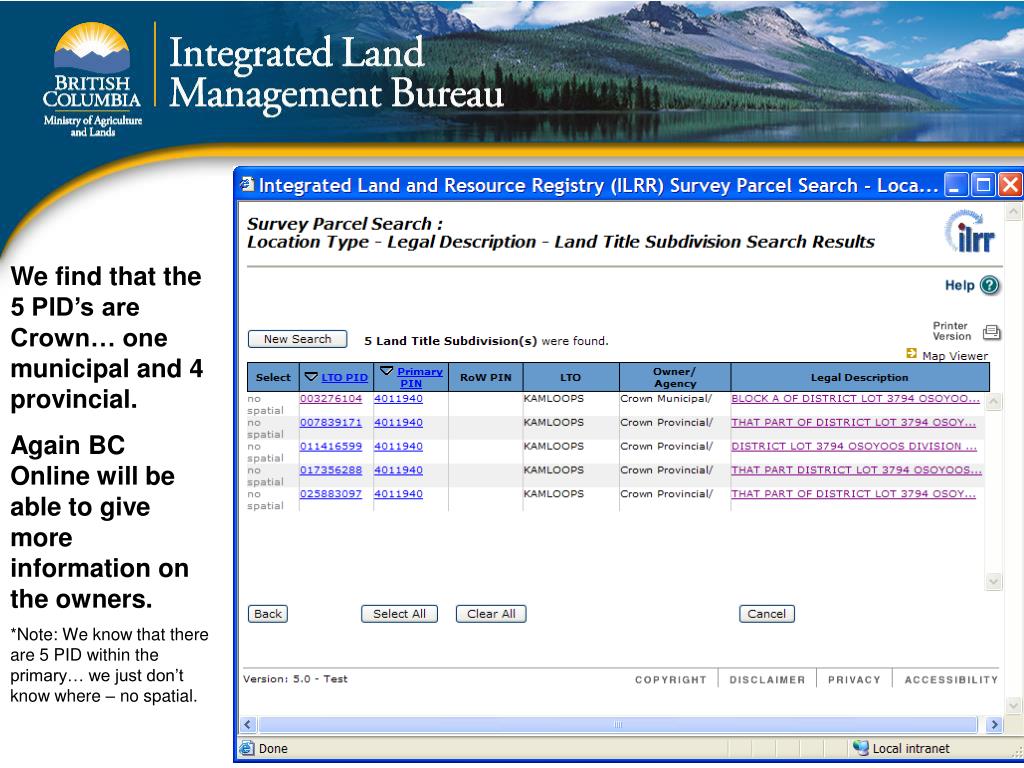1024x768 pixels.
Task: Click results table scrollbar up arrow
Action: click(x=993, y=402)
